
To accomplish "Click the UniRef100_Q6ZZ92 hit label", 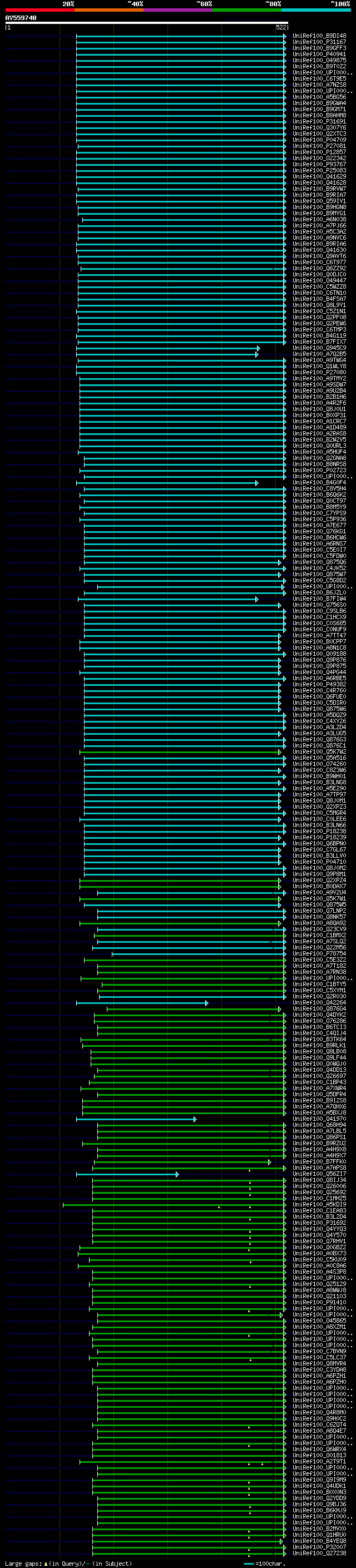I will (x=319, y=269).
